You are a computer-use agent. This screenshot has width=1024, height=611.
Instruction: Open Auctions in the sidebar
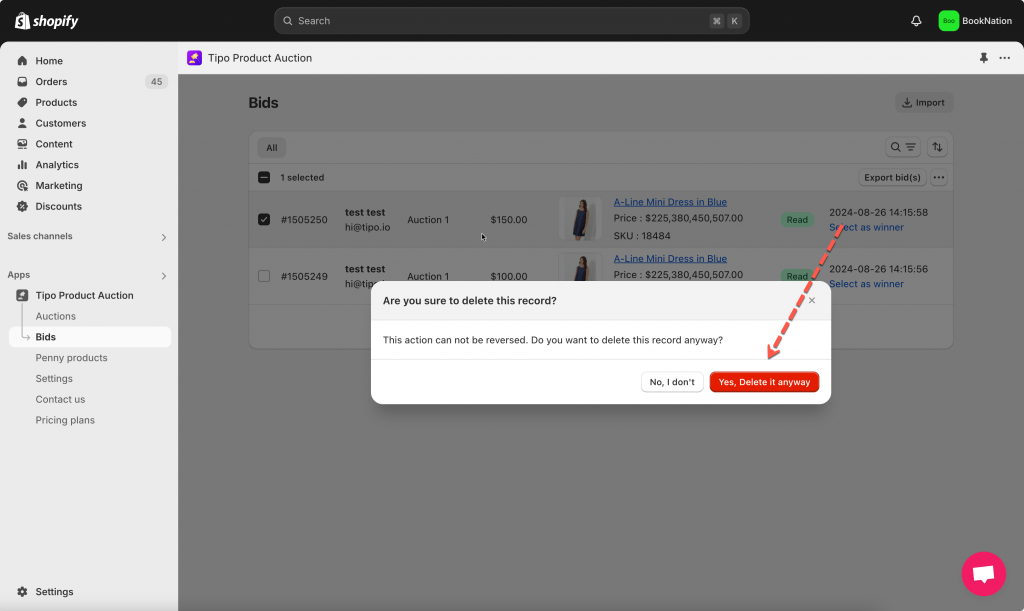point(56,316)
